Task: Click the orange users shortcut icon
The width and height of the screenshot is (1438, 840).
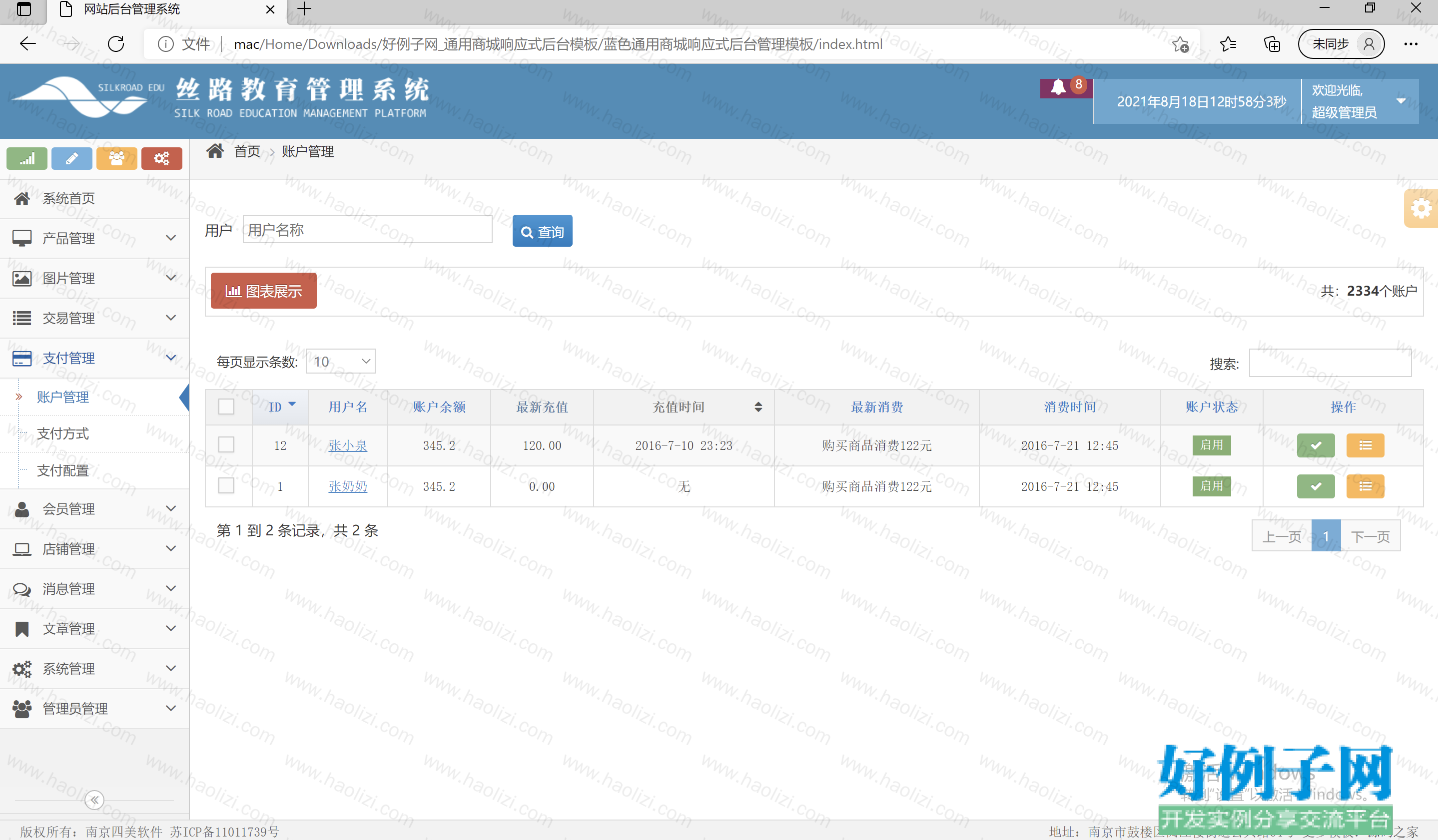Action: [x=117, y=158]
